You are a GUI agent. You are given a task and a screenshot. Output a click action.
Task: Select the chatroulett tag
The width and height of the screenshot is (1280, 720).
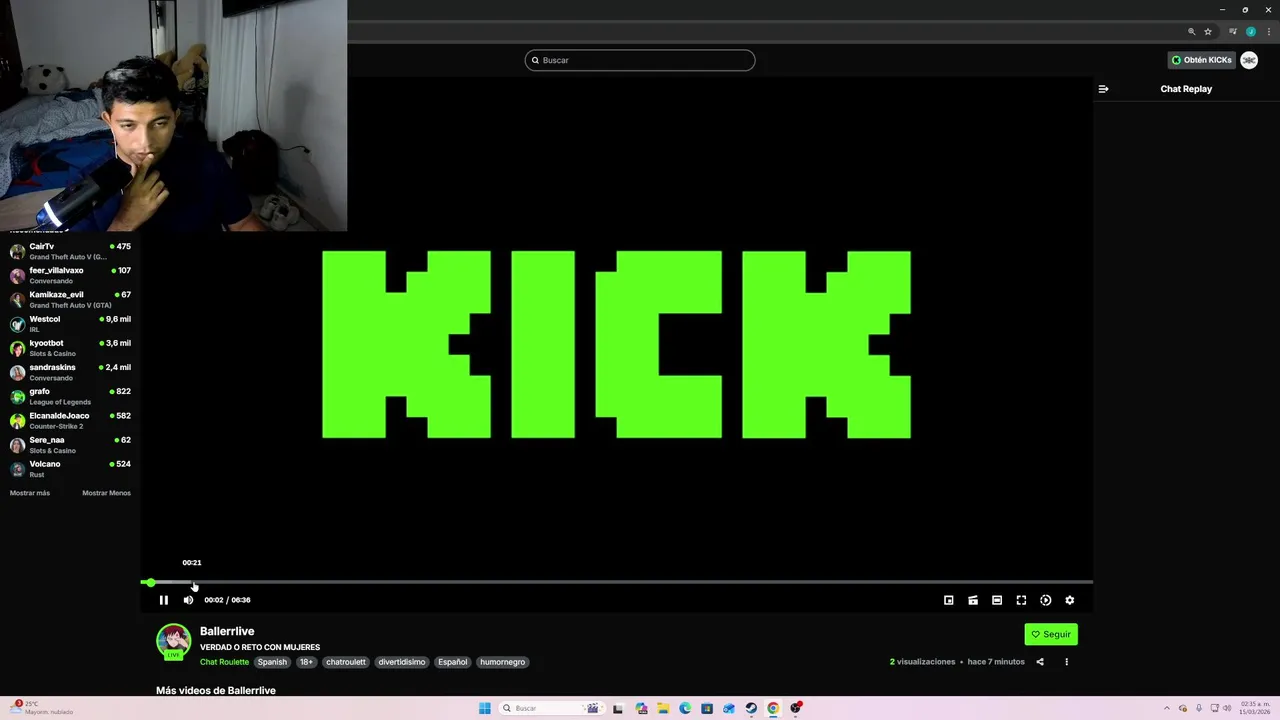point(346,662)
